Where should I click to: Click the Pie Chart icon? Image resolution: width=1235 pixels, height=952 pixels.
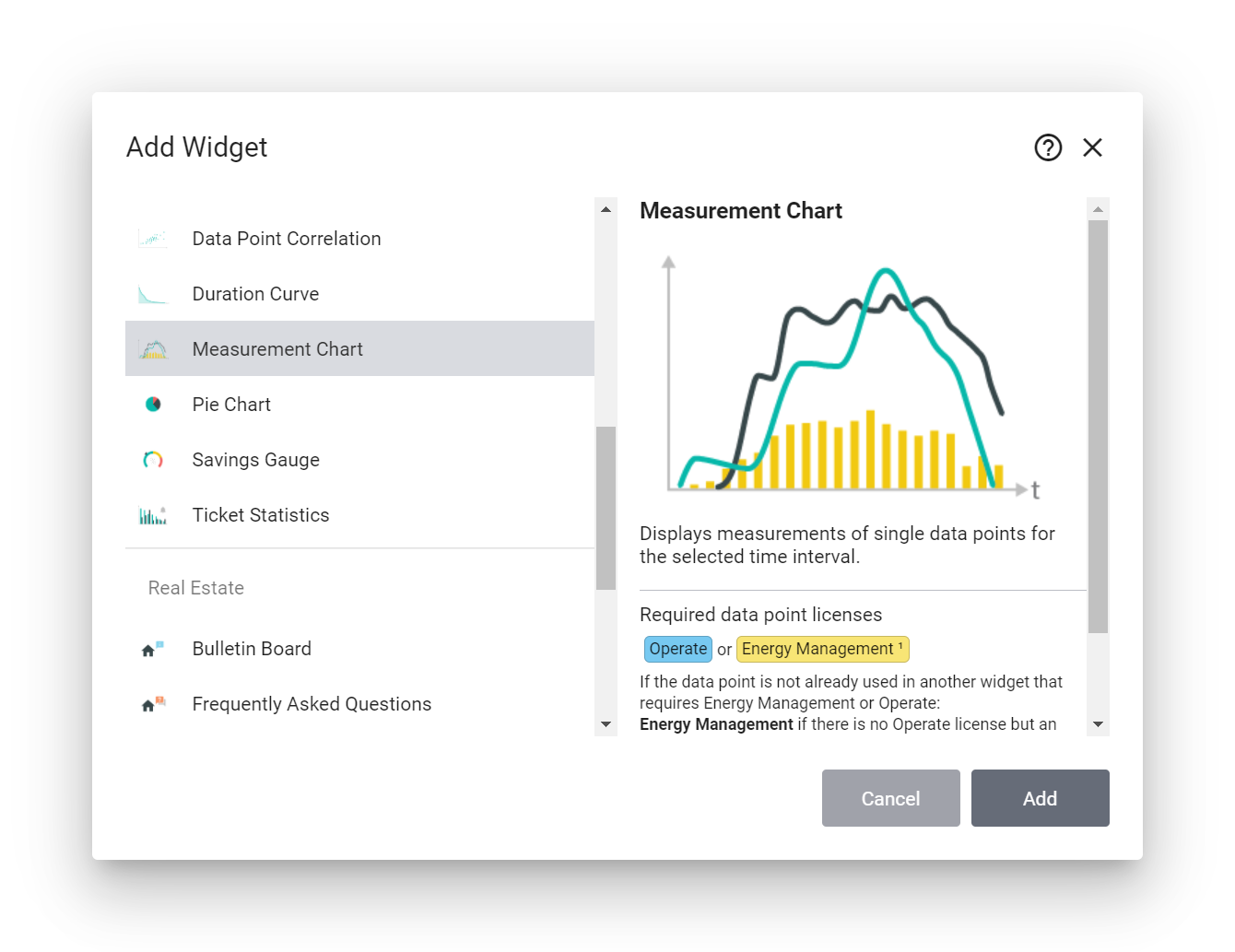point(153,405)
